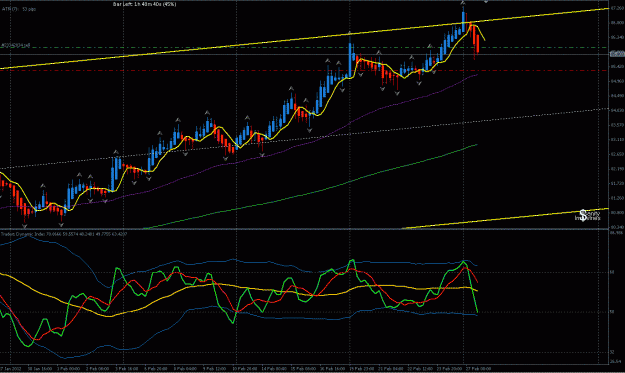The image size is (625, 373).
Task: Select the ATR (7) pips label
Action: pos(19,9)
